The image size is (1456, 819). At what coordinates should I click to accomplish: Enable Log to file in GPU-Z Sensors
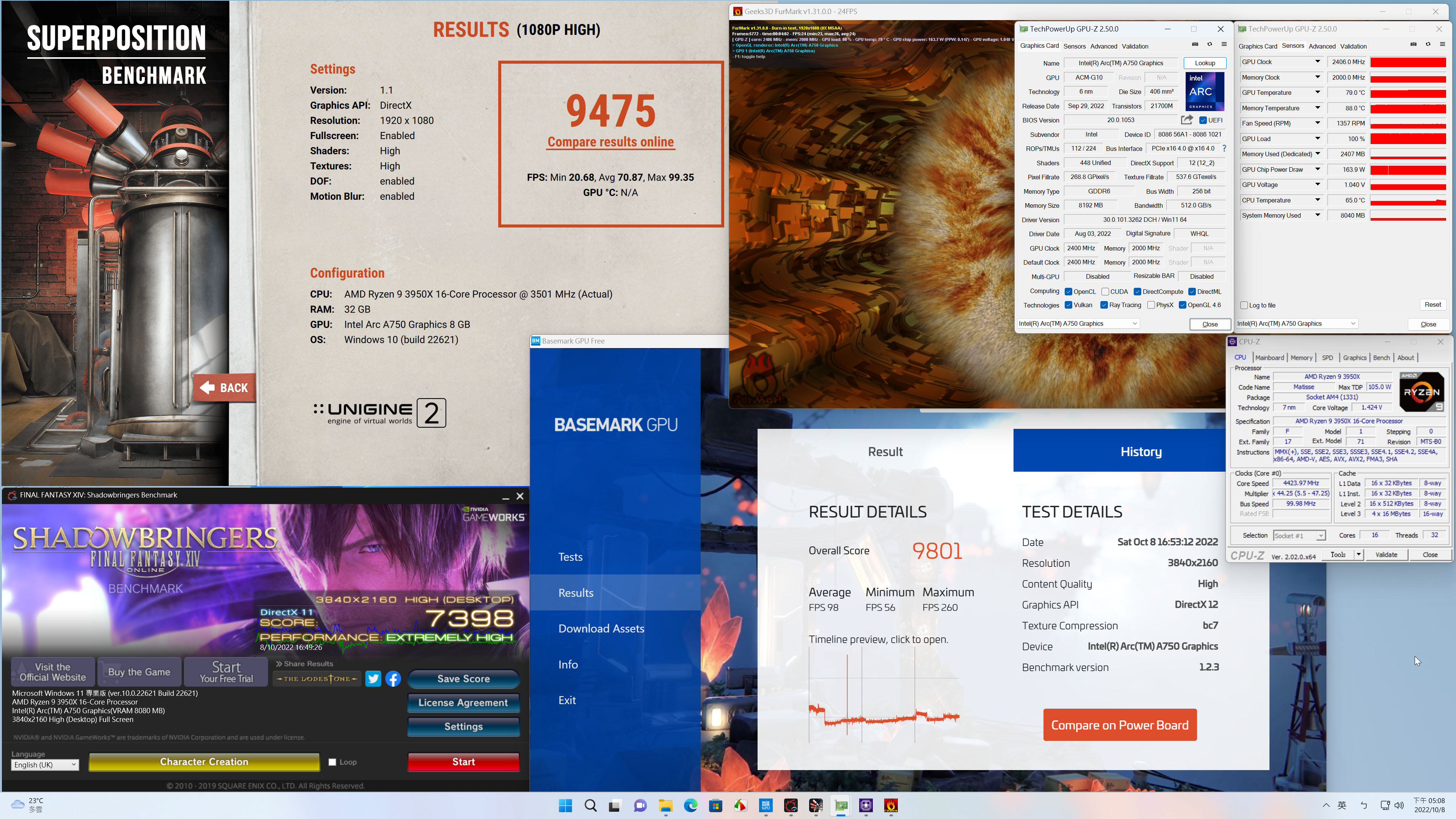pyautogui.click(x=1244, y=305)
